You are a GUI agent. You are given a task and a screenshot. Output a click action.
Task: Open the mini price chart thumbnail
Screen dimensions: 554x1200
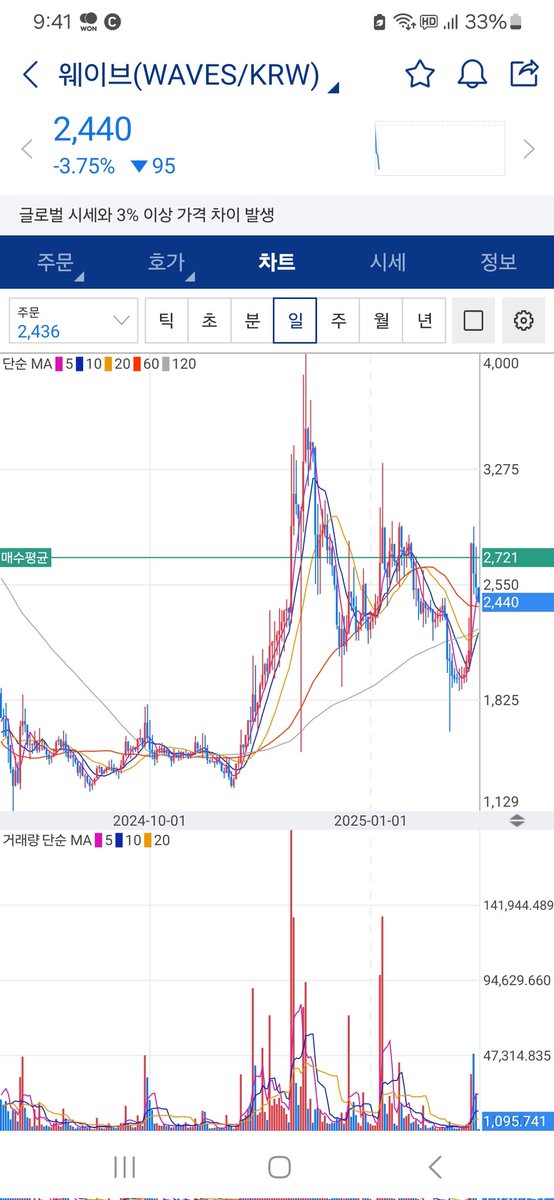tap(440, 150)
